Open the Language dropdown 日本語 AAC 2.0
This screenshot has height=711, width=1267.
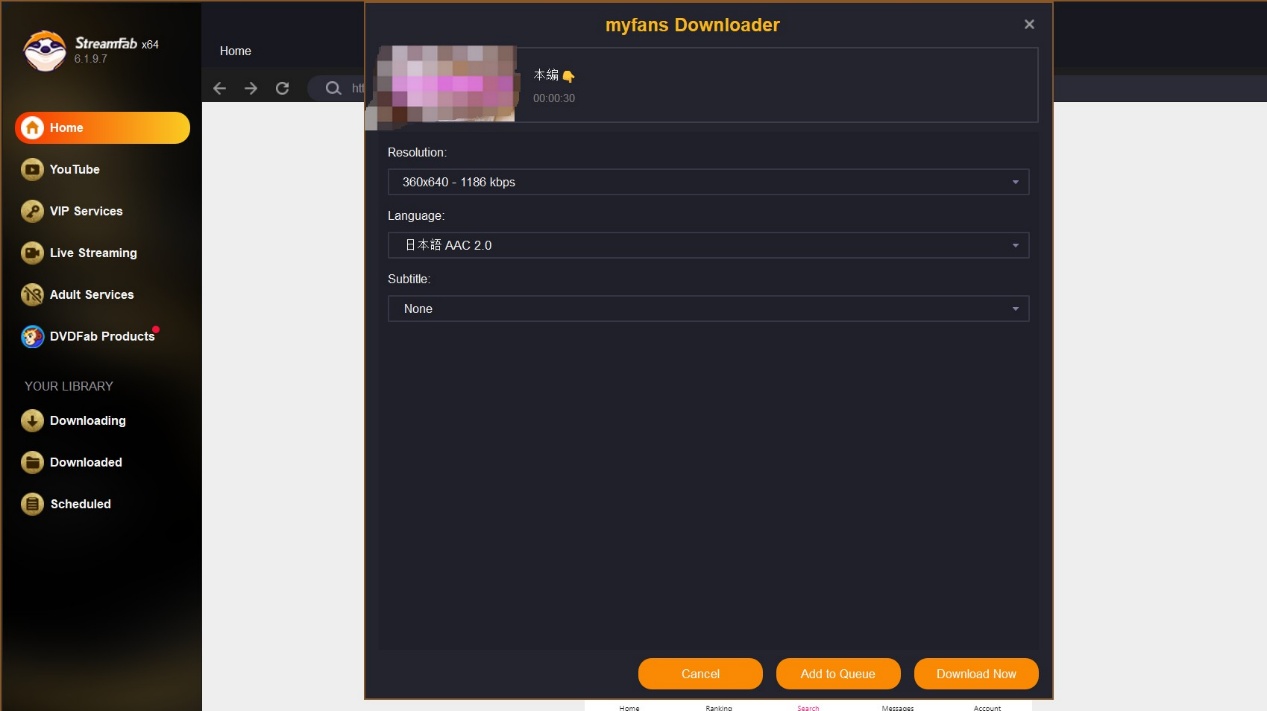tap(708, 245)
